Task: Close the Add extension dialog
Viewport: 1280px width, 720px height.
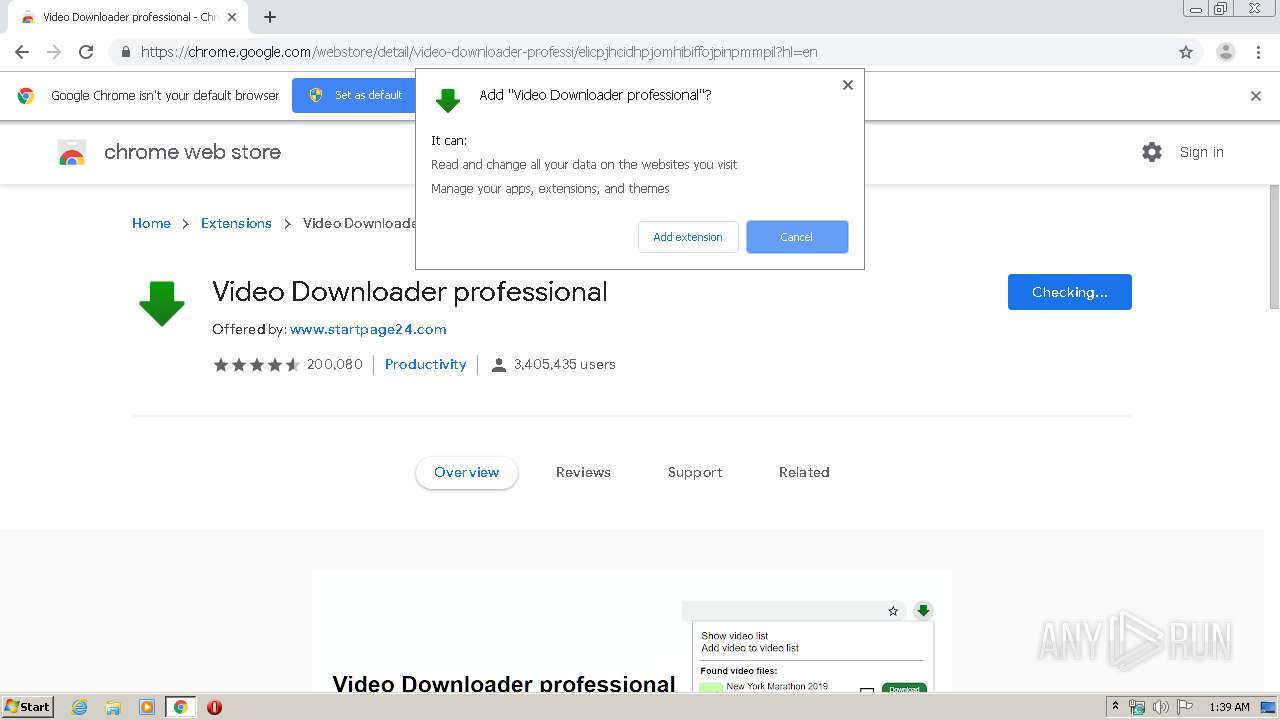Action: click(848, 85)
